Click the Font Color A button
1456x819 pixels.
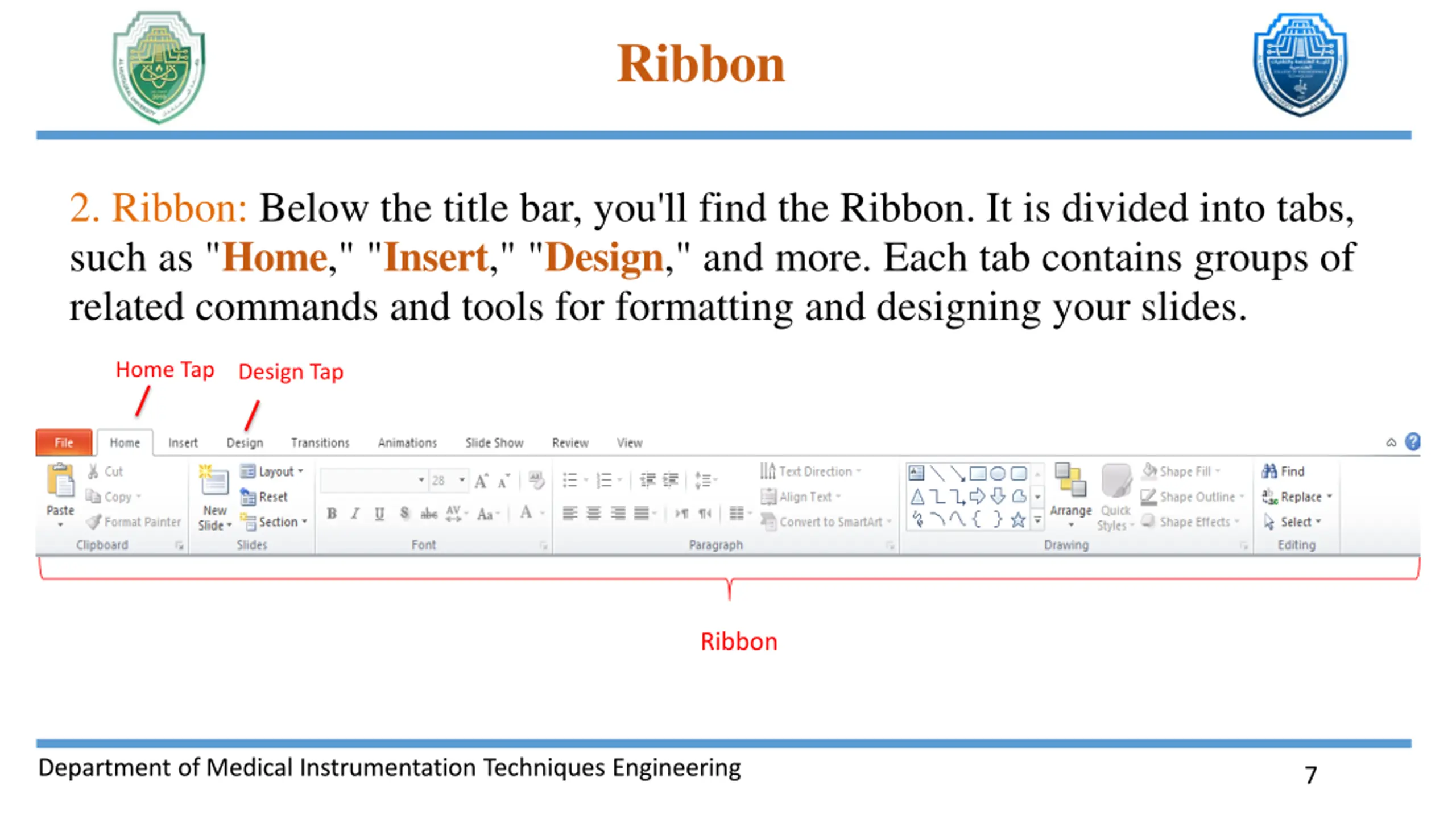click(x=526, y=513)
